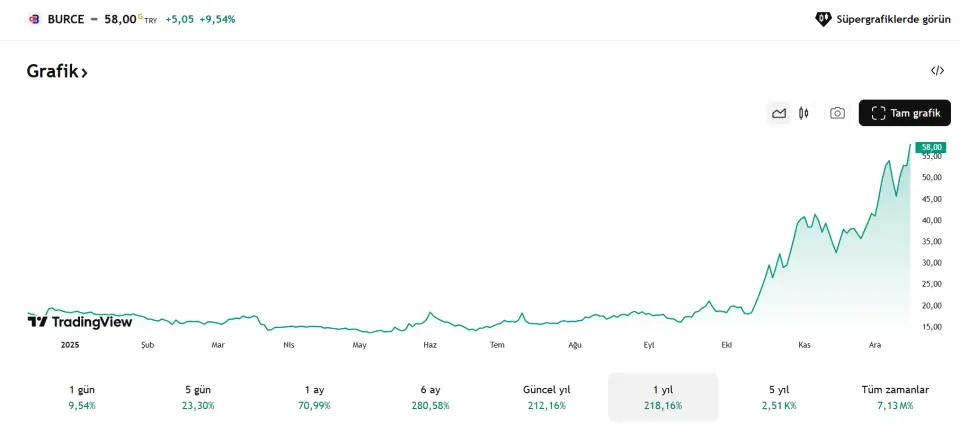
Task: Click the BURCE symbol logo icon
Action: [x=34, y=19]
